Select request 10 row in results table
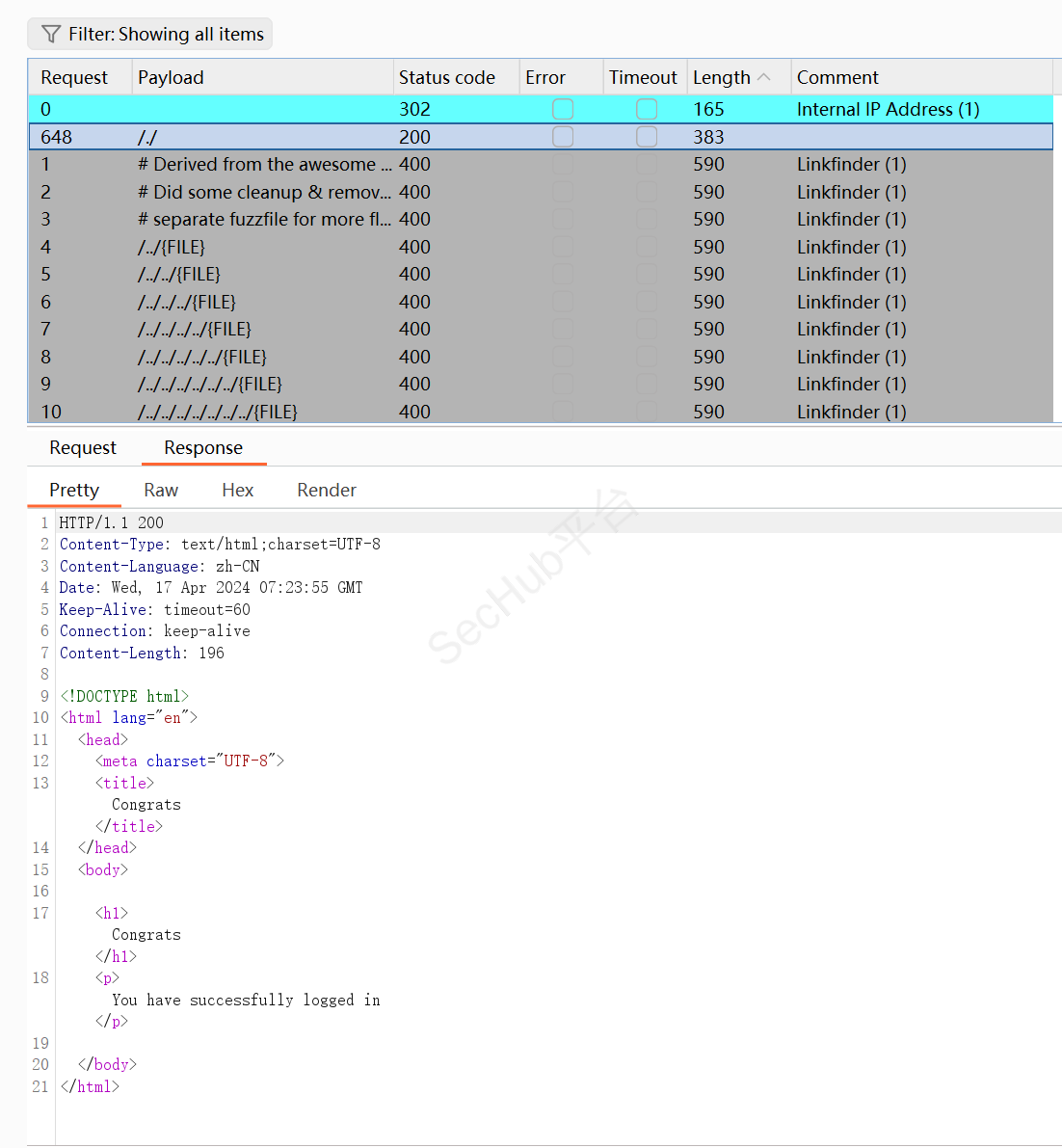Screen dimensions: 1062x1148 pos(289,412)
